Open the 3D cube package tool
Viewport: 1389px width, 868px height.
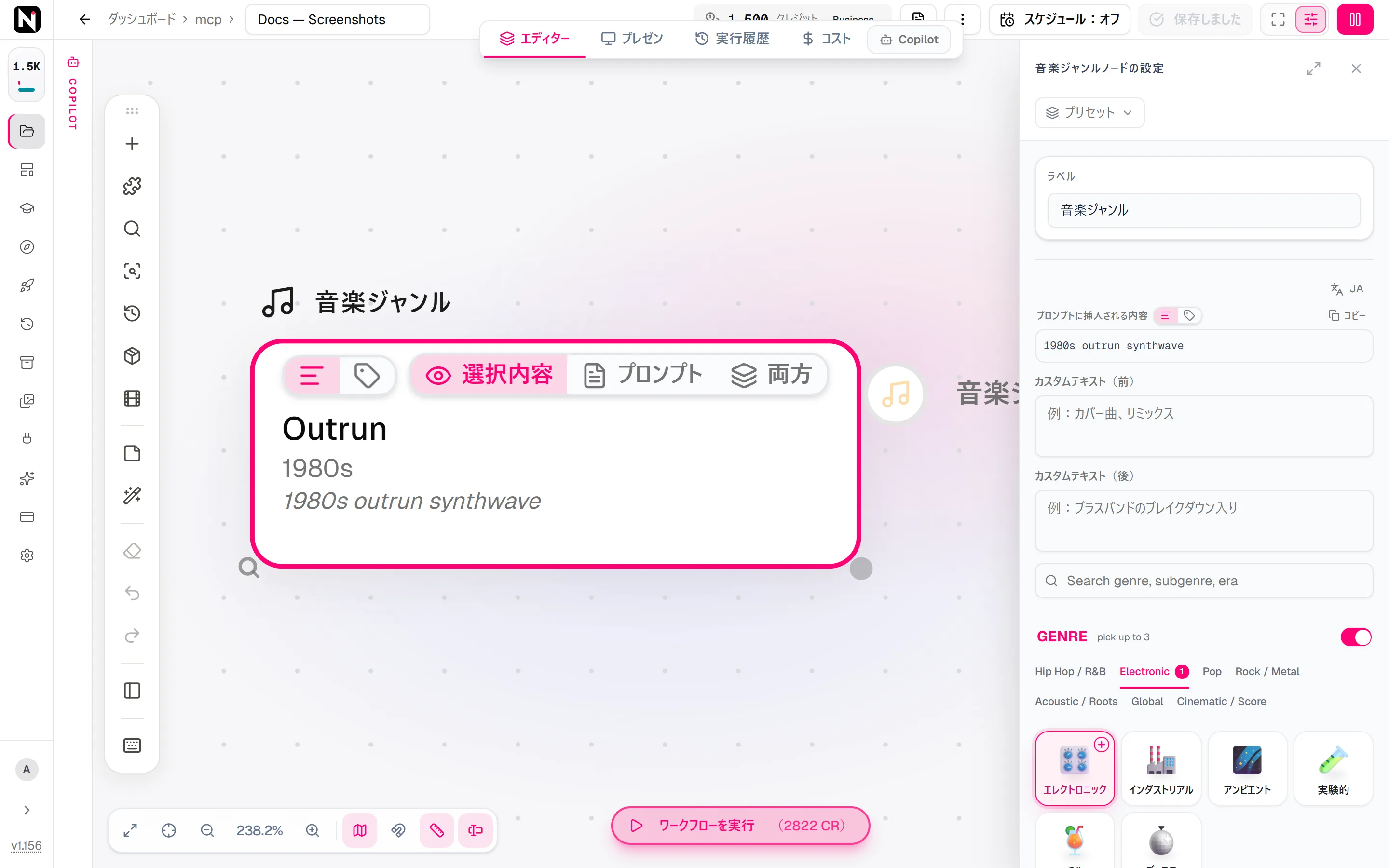pos(132,356)
